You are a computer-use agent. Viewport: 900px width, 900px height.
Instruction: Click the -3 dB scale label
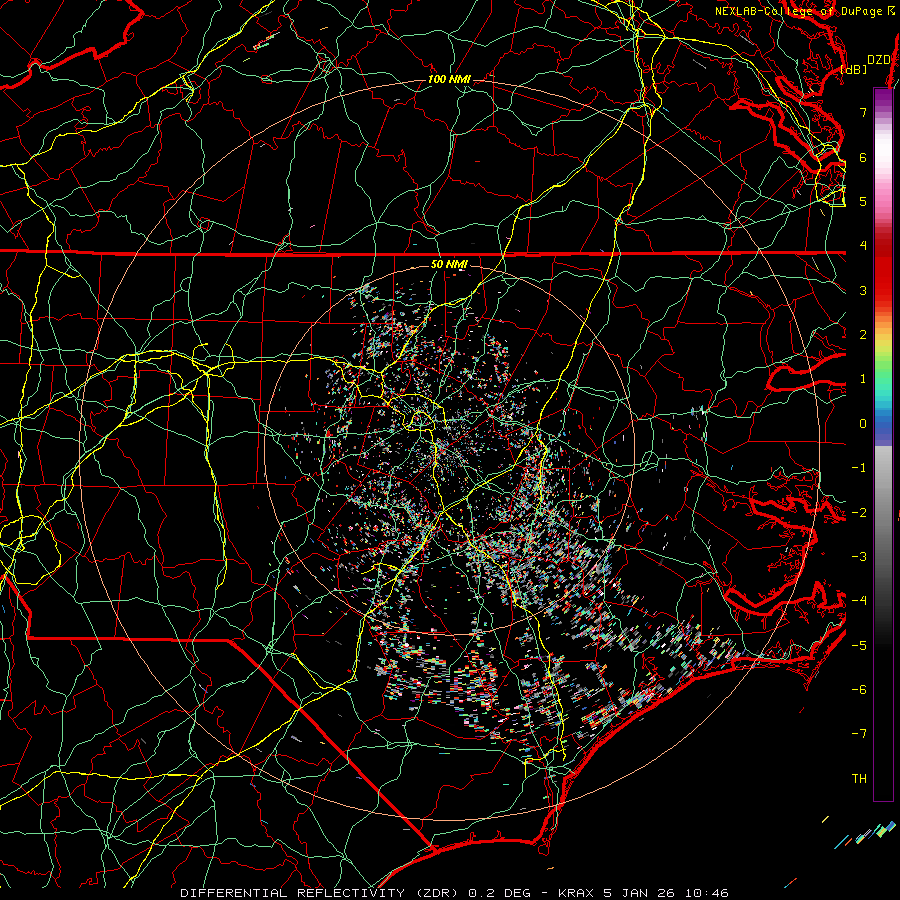coord(859,557)
